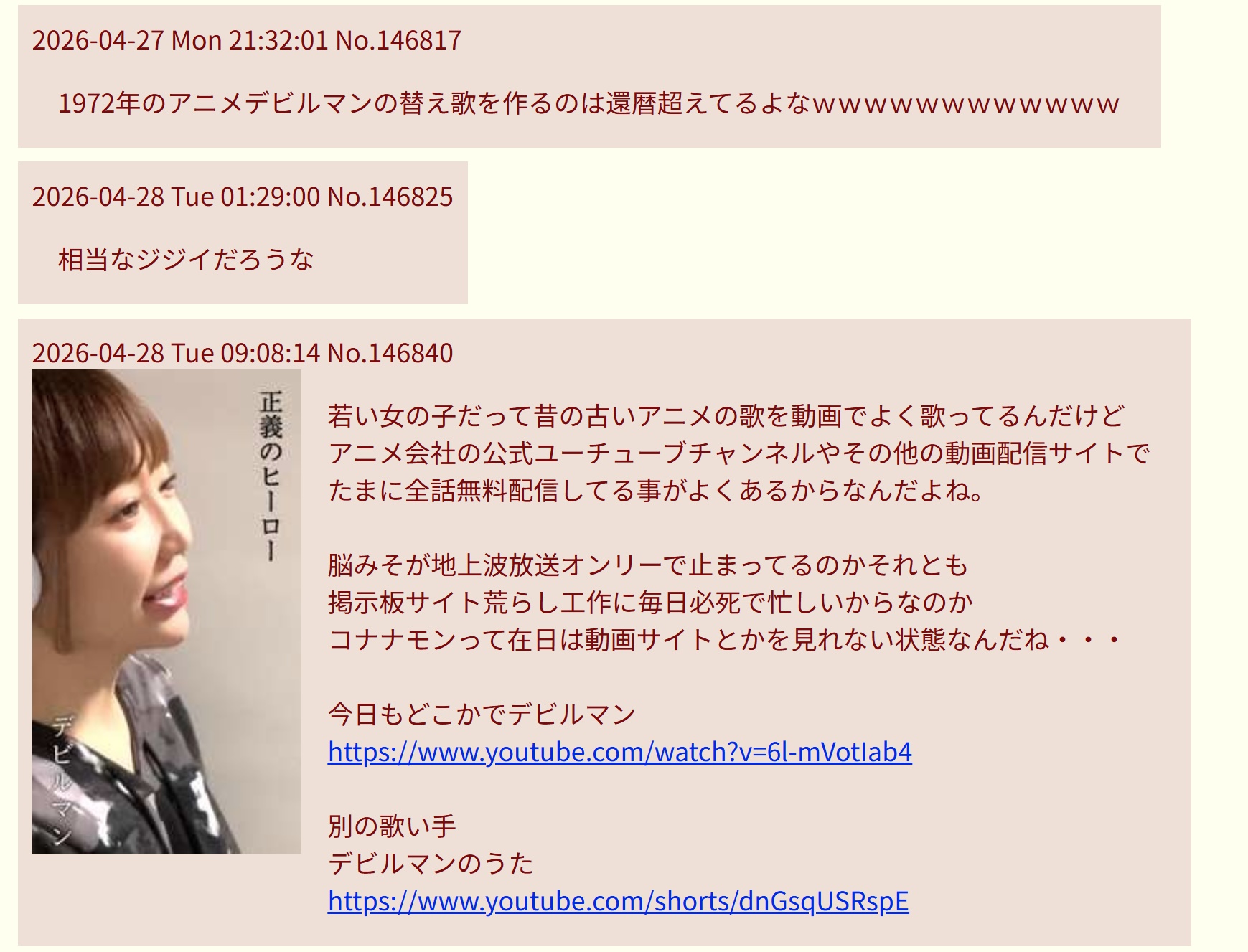Click the line starting with 脳みそが地上波放送
Viewport: 1248px width, 952px height.
click(x=648, y=565)
